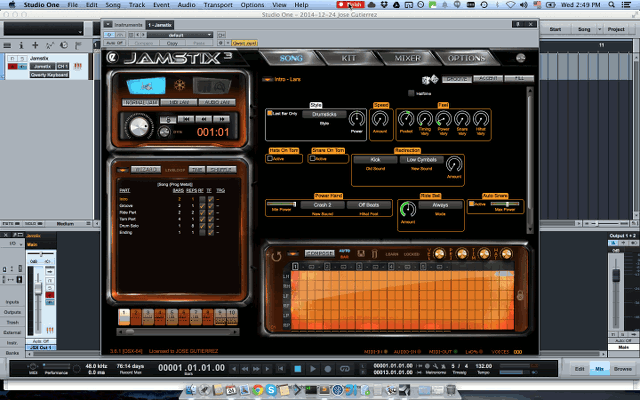The image size is (640, 400).
Task: Click the track info 'i' icon
Action: click(x=21, y=45)
